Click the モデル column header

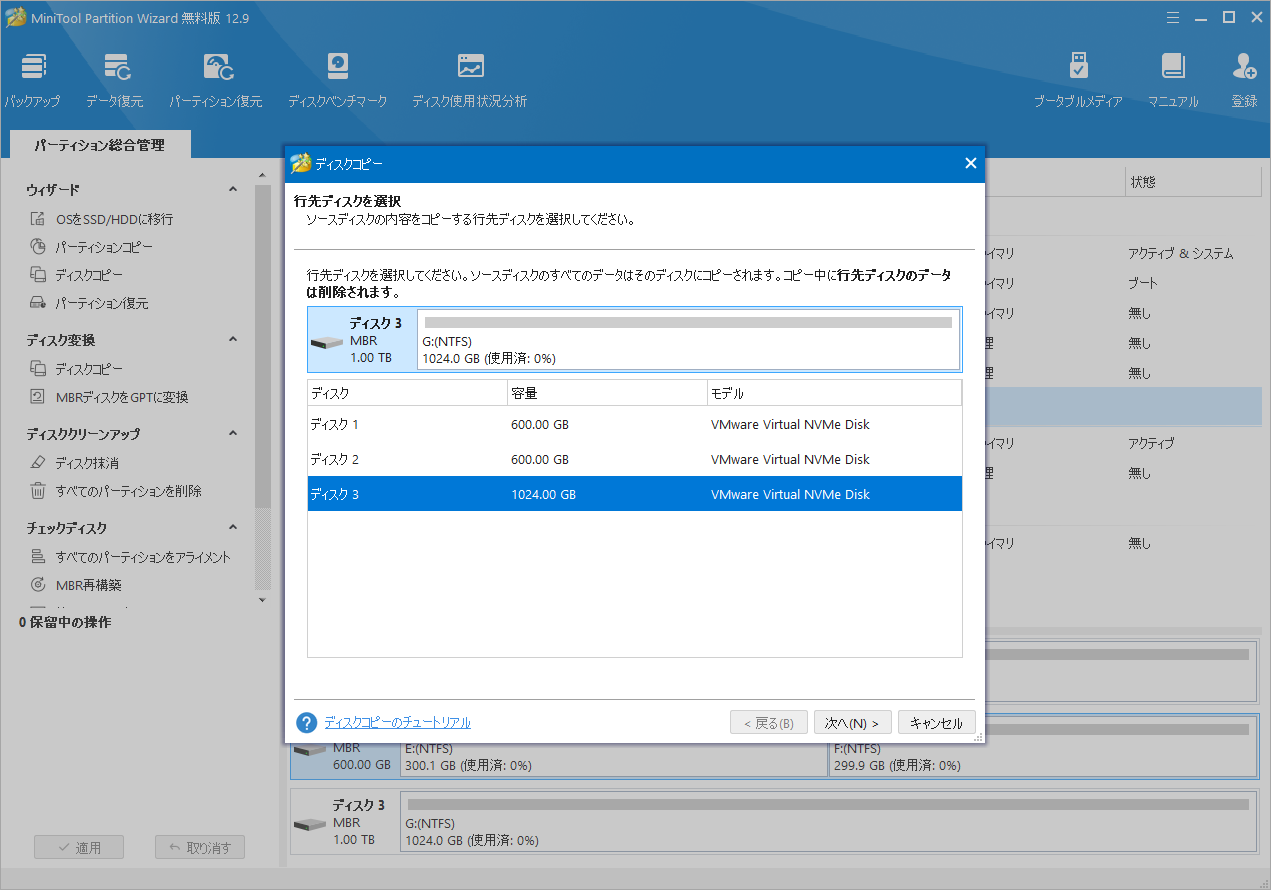(x=834, y=393)
